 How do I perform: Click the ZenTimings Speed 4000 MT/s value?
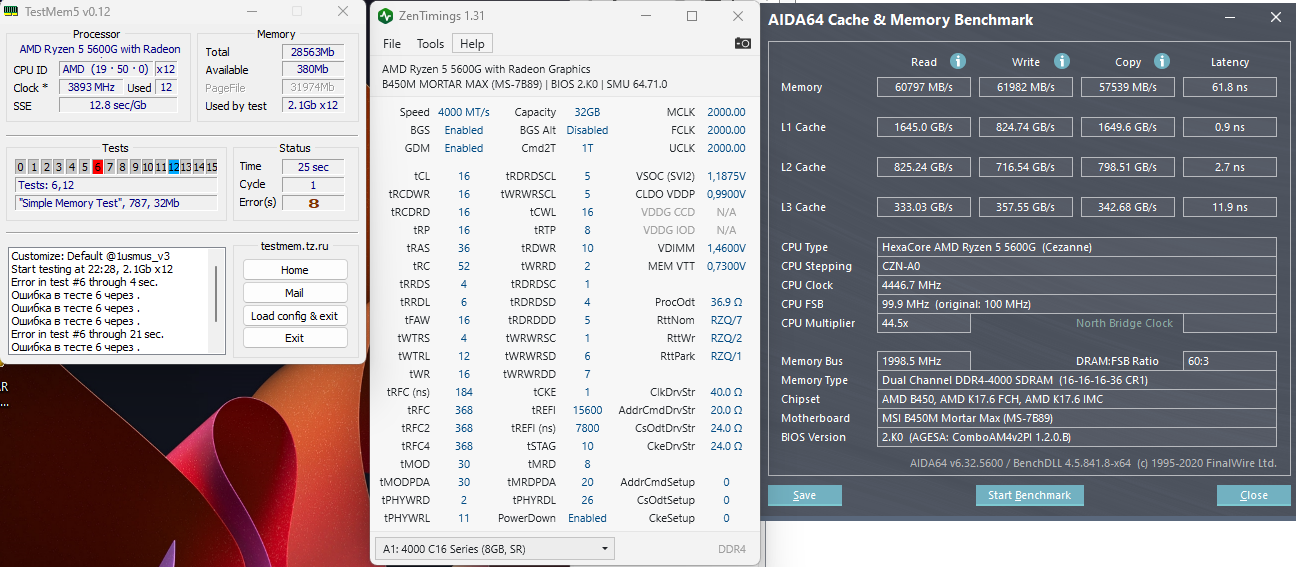tap(464, 112)
